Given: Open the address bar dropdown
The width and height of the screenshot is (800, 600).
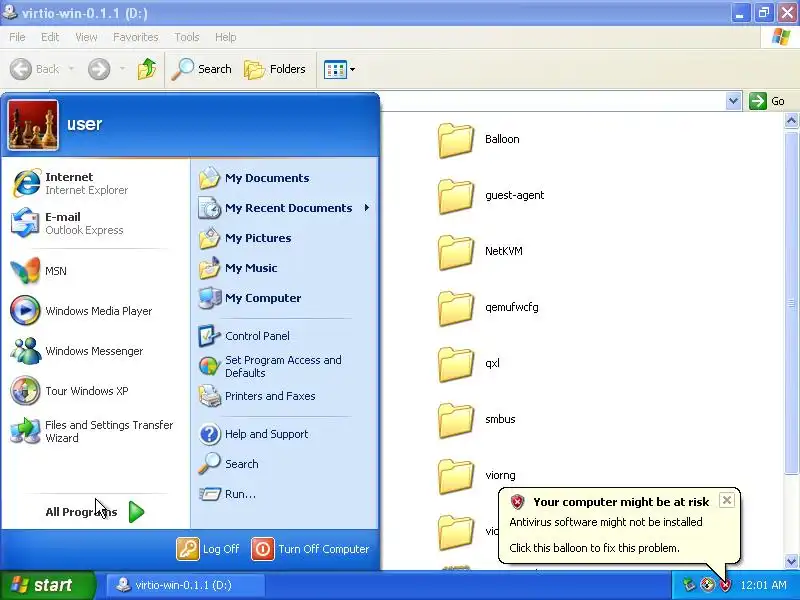Looking at the screenshot, I should [x=733, y=101].
